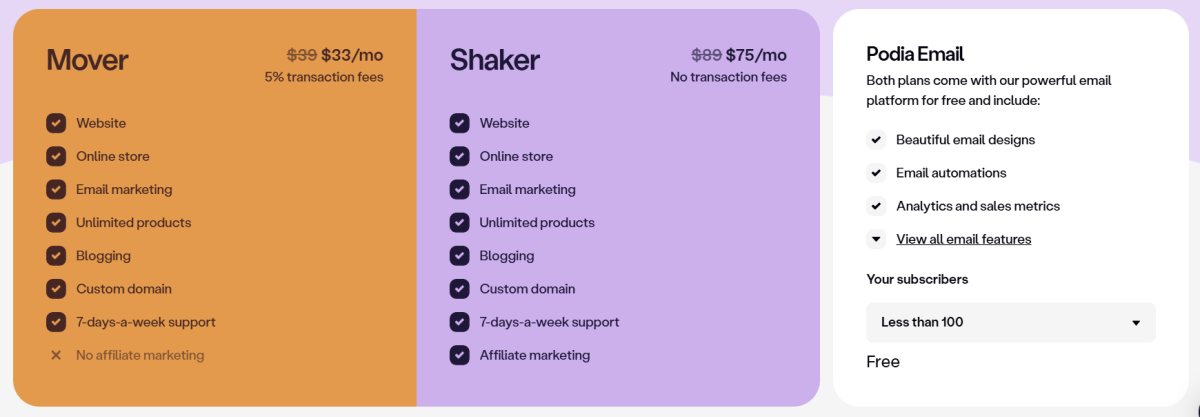Click the checkmark icon beside Beautiful email designs
1200x417 pixels.
click(876, 140)
